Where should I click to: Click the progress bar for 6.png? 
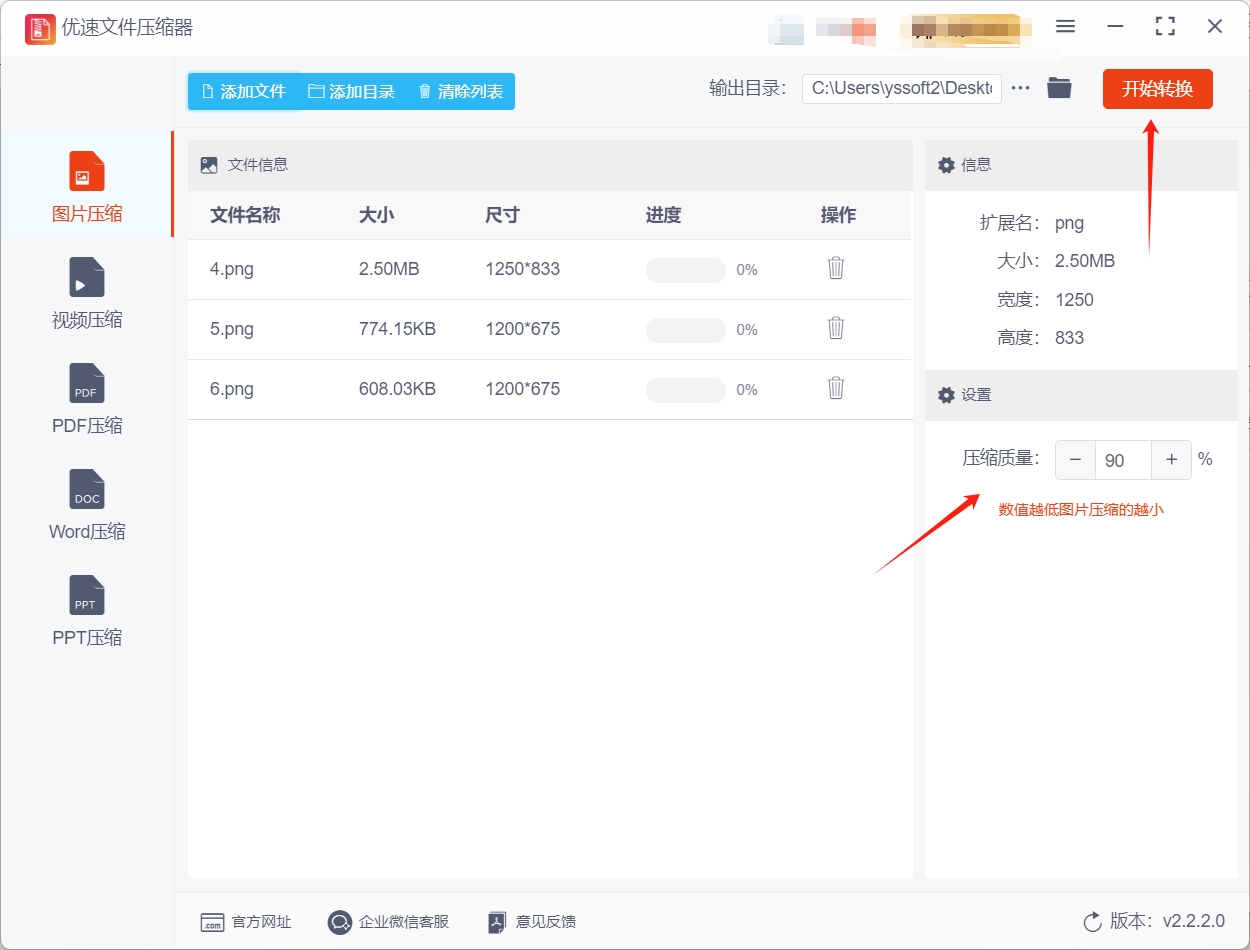(686, 390)
